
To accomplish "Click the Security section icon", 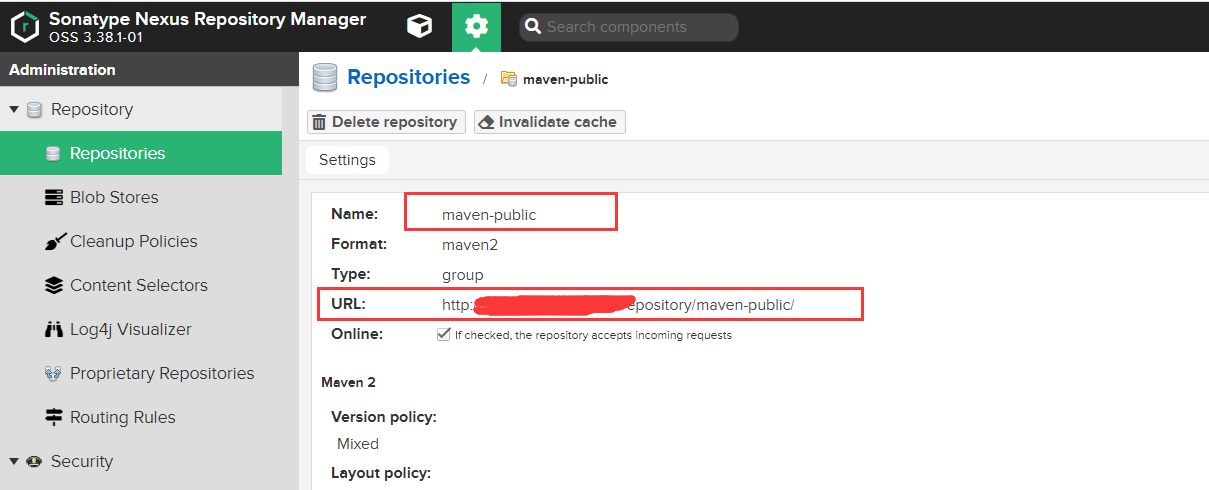I will coord(35,461).
